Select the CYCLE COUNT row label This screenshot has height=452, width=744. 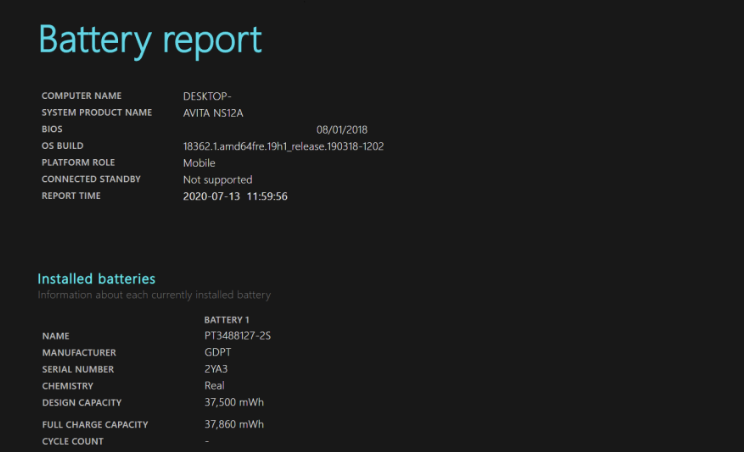[73, 441]
